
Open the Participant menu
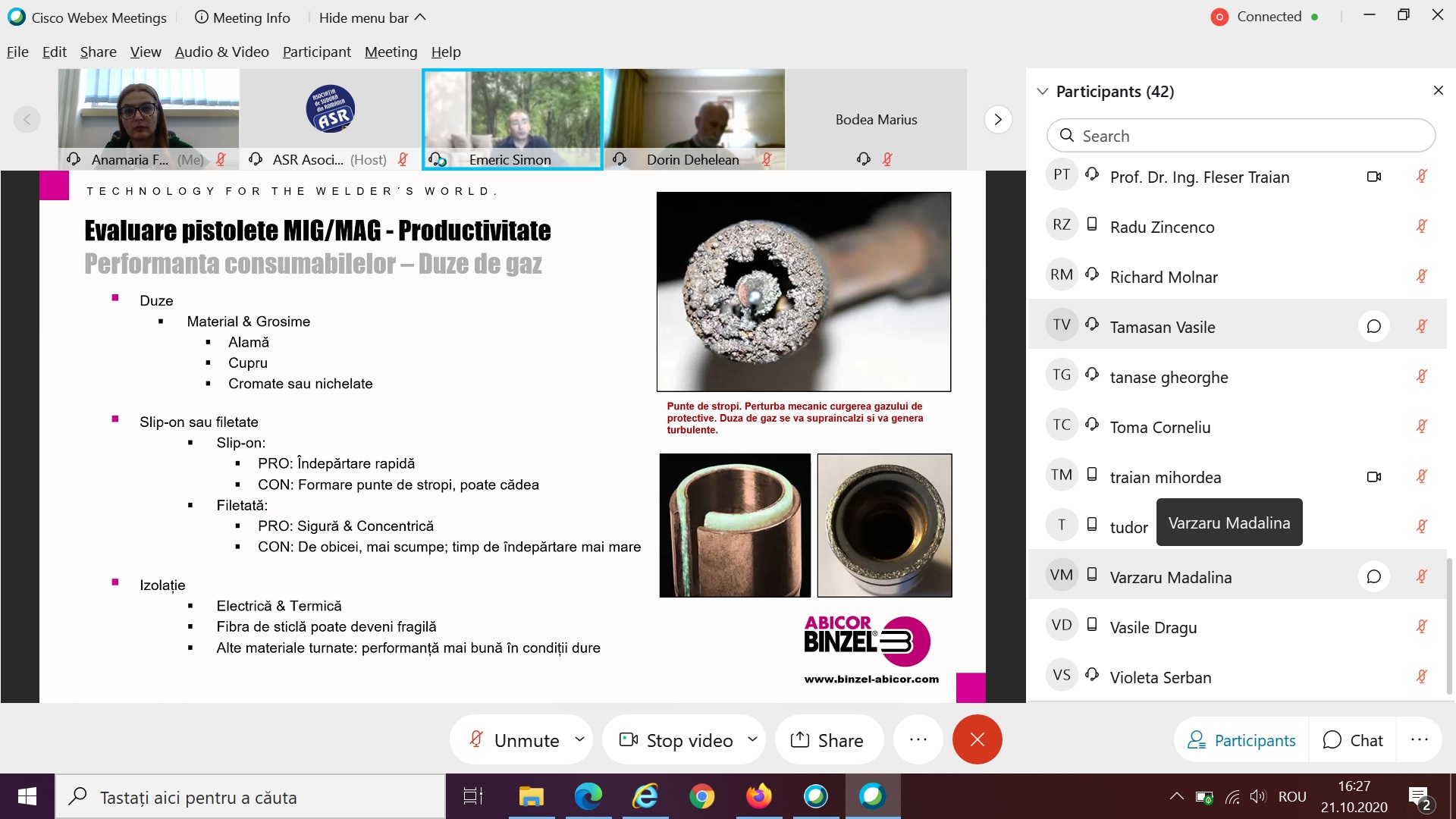[316, 52]
